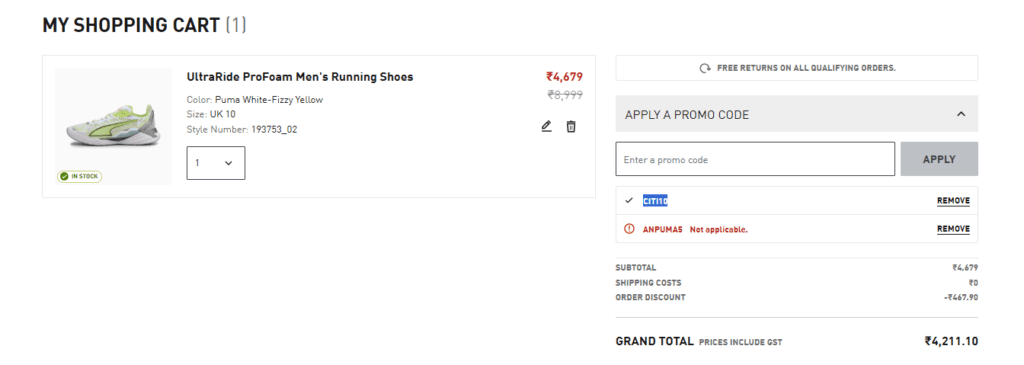Edit the UltraRide cart item via pencil icon

(x=546, y=126)
